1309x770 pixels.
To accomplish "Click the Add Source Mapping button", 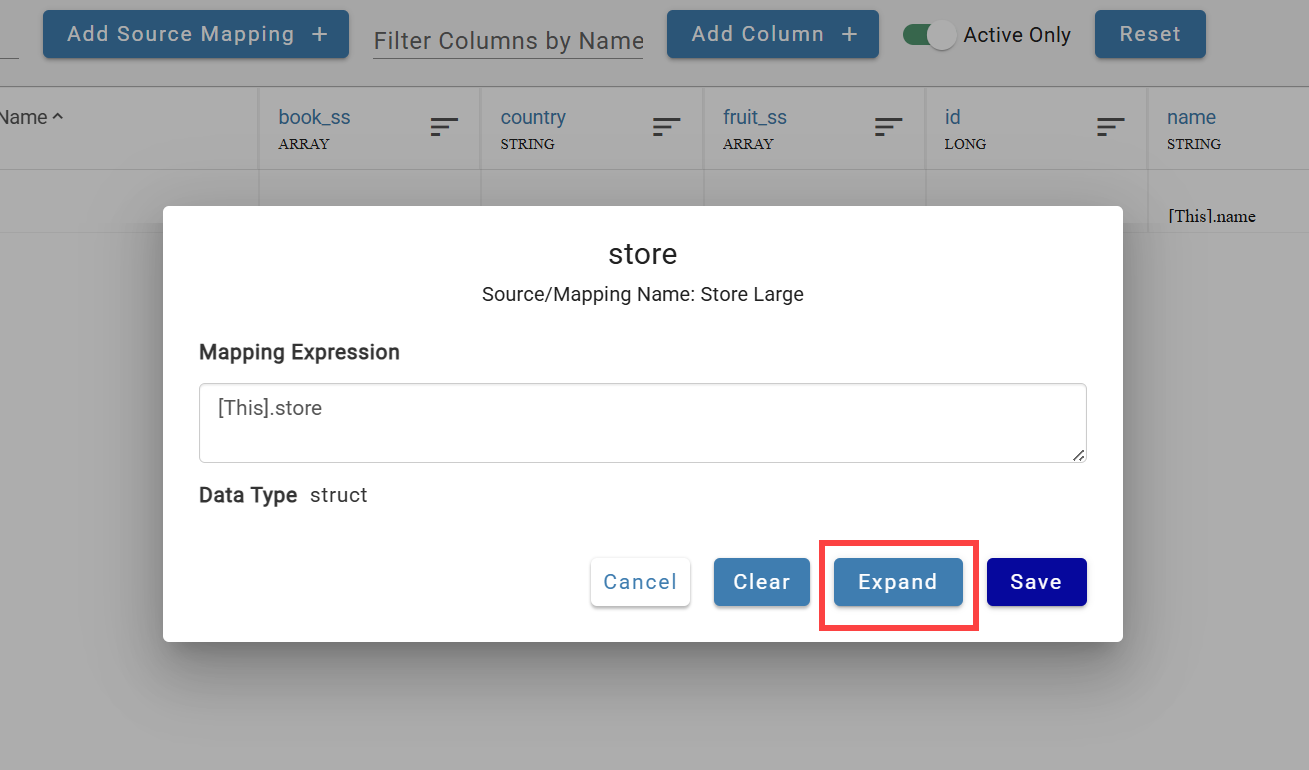I will pos(195,33).
